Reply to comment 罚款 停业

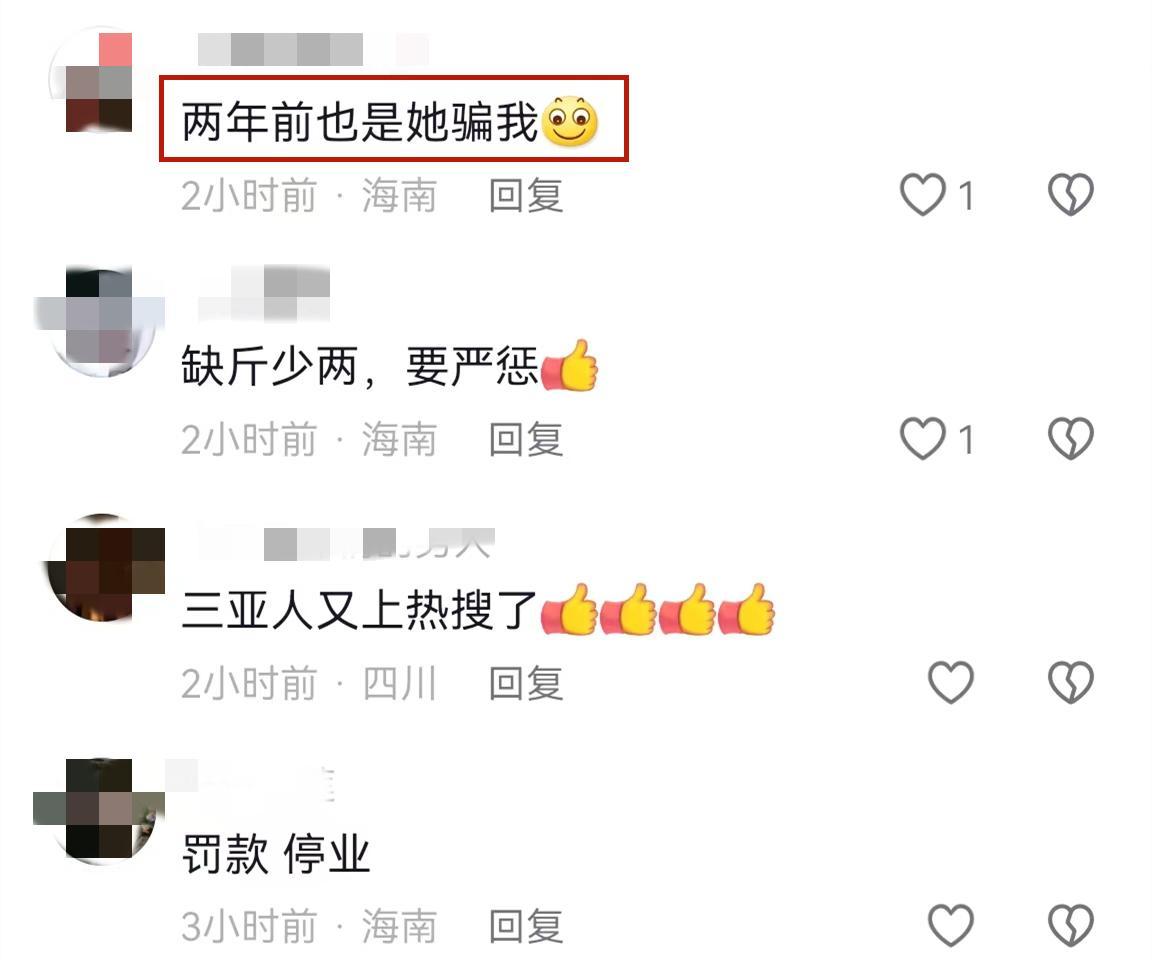[x=526, y=927]
